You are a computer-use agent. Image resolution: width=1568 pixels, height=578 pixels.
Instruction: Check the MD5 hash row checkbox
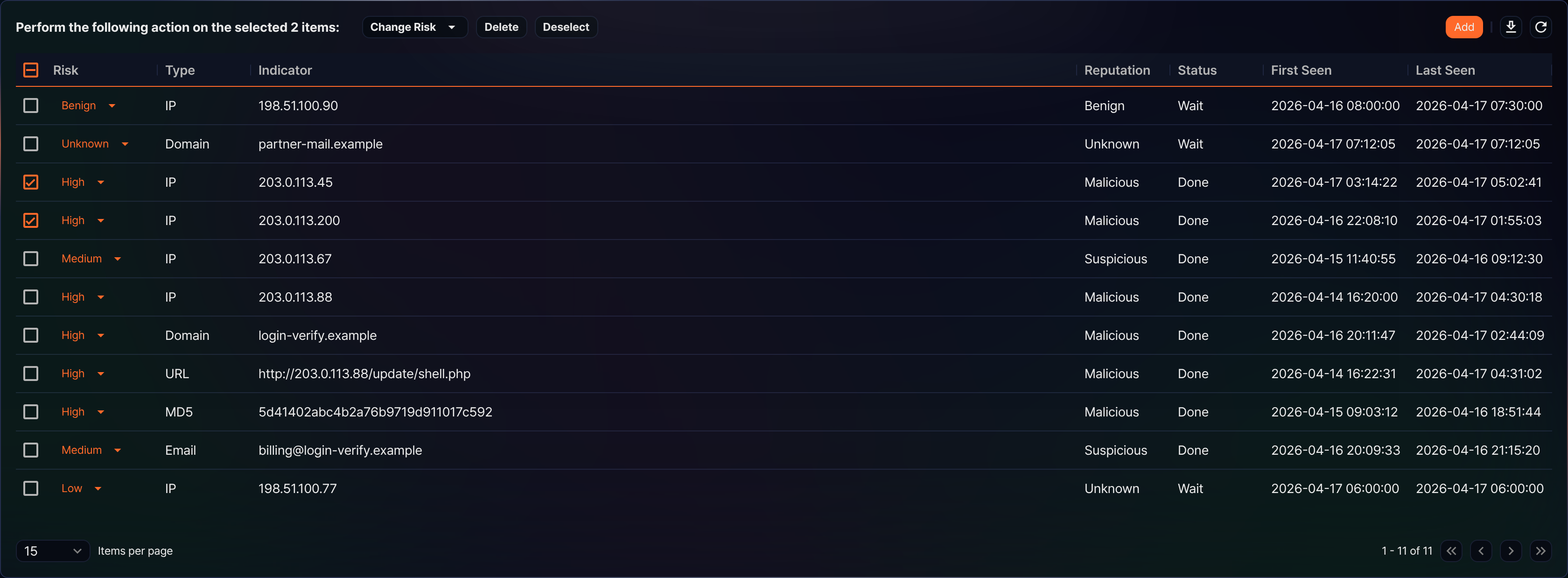30,412
